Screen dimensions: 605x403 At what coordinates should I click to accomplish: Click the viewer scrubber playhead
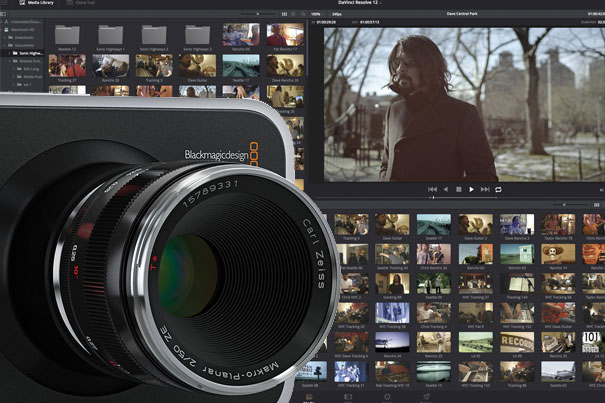click(x=434, y=198)
